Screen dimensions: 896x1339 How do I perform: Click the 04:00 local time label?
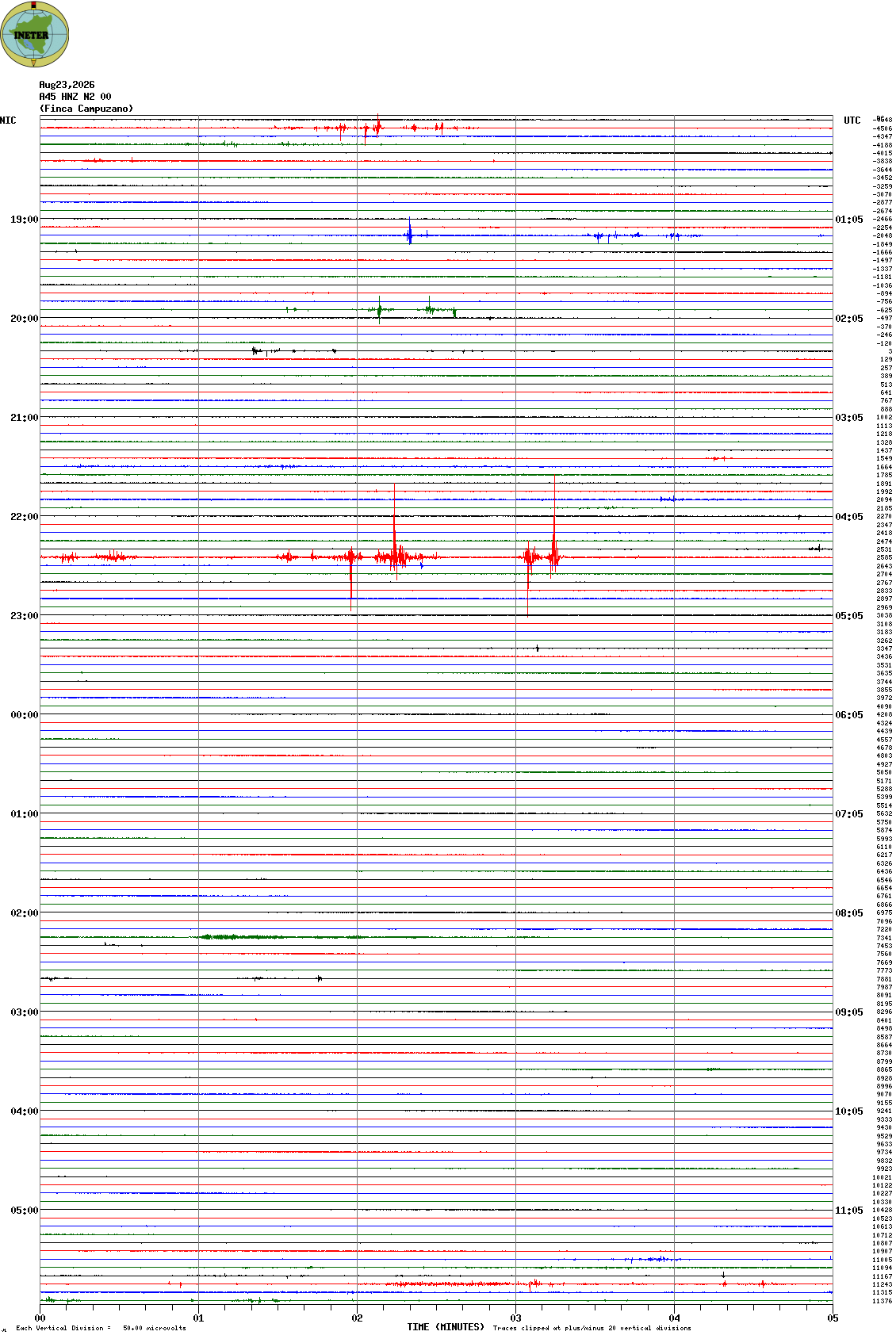[x=24, y=1111]
